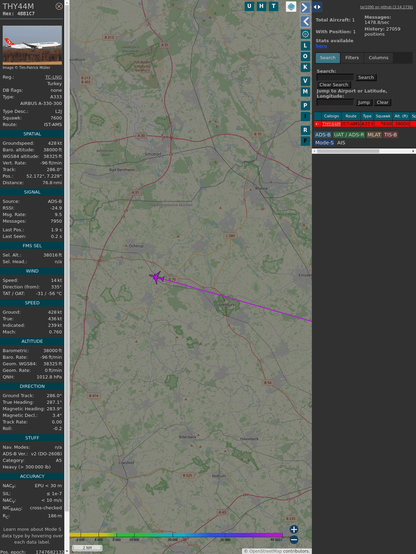Click the ACCURACY section header
This screenshot has height=554, width=416.
click(32, 476)
